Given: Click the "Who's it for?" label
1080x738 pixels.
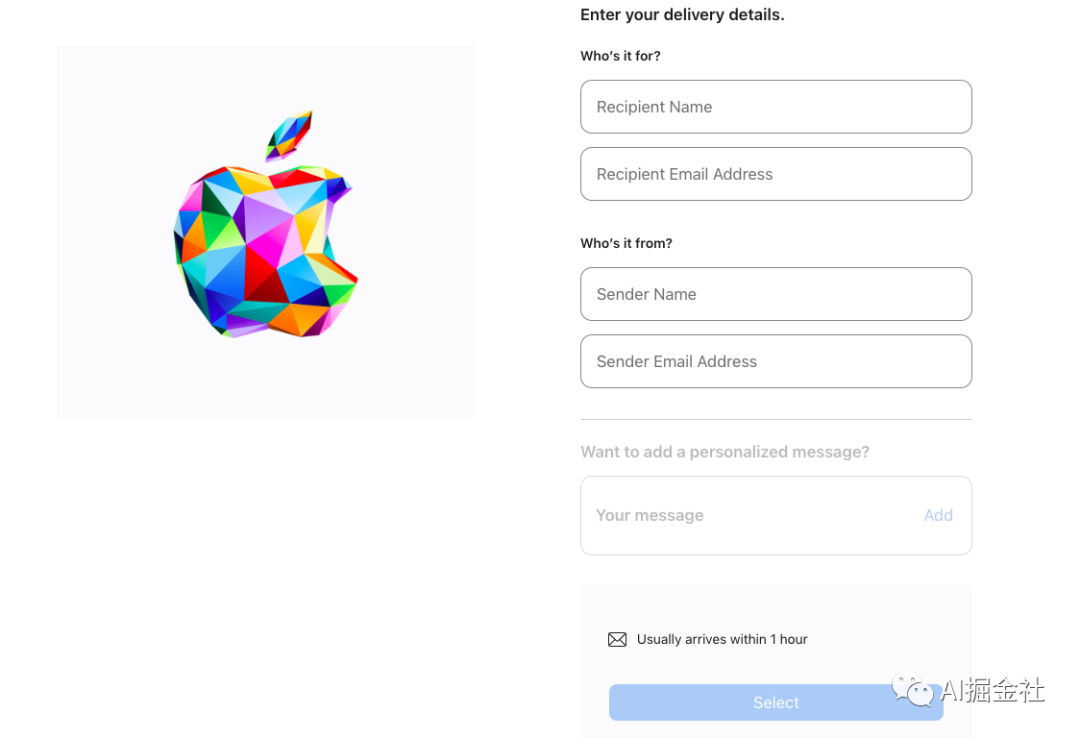Looking at the screenshot, I should (x=620, y=56).
